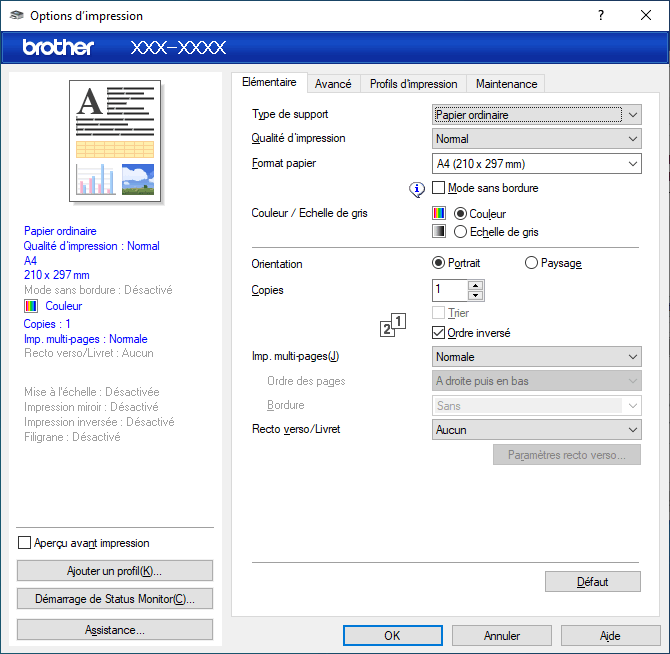Click the color icon next to Couleur
Image resolution: width=670 pixels, height=654 pixels.
[x=439, y=213]
